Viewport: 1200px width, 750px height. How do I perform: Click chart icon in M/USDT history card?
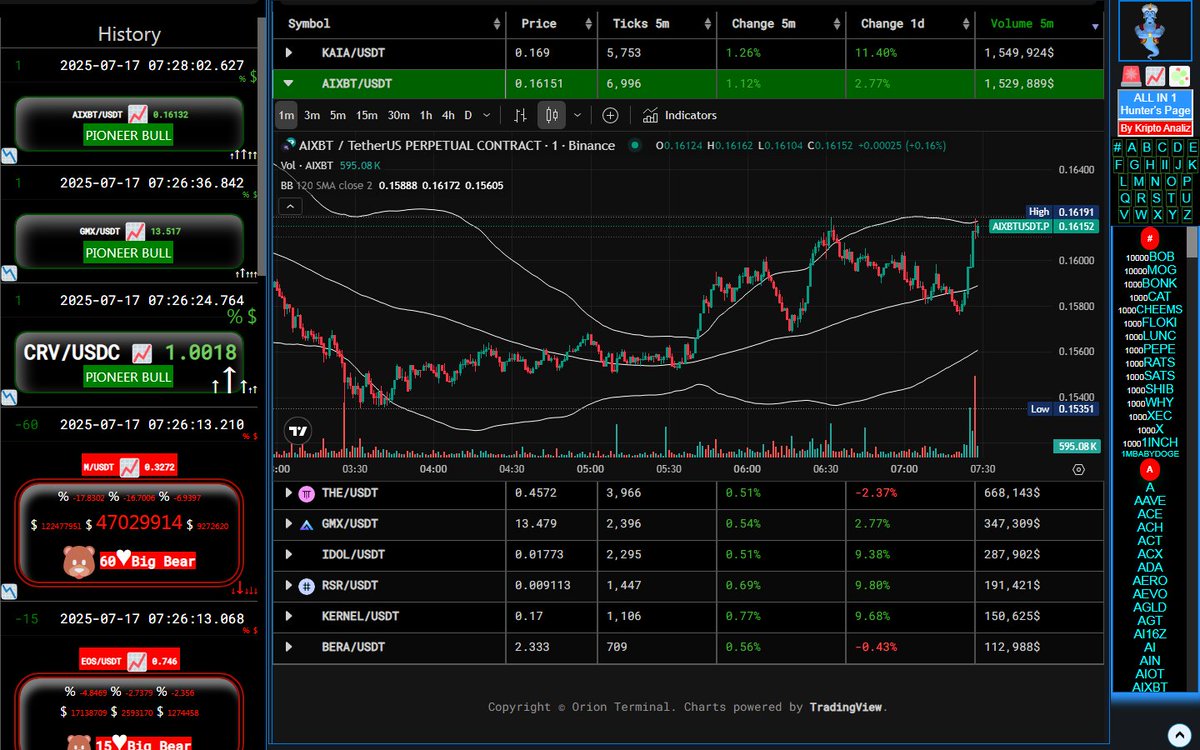pyautogui.click(x=129, y=466)
